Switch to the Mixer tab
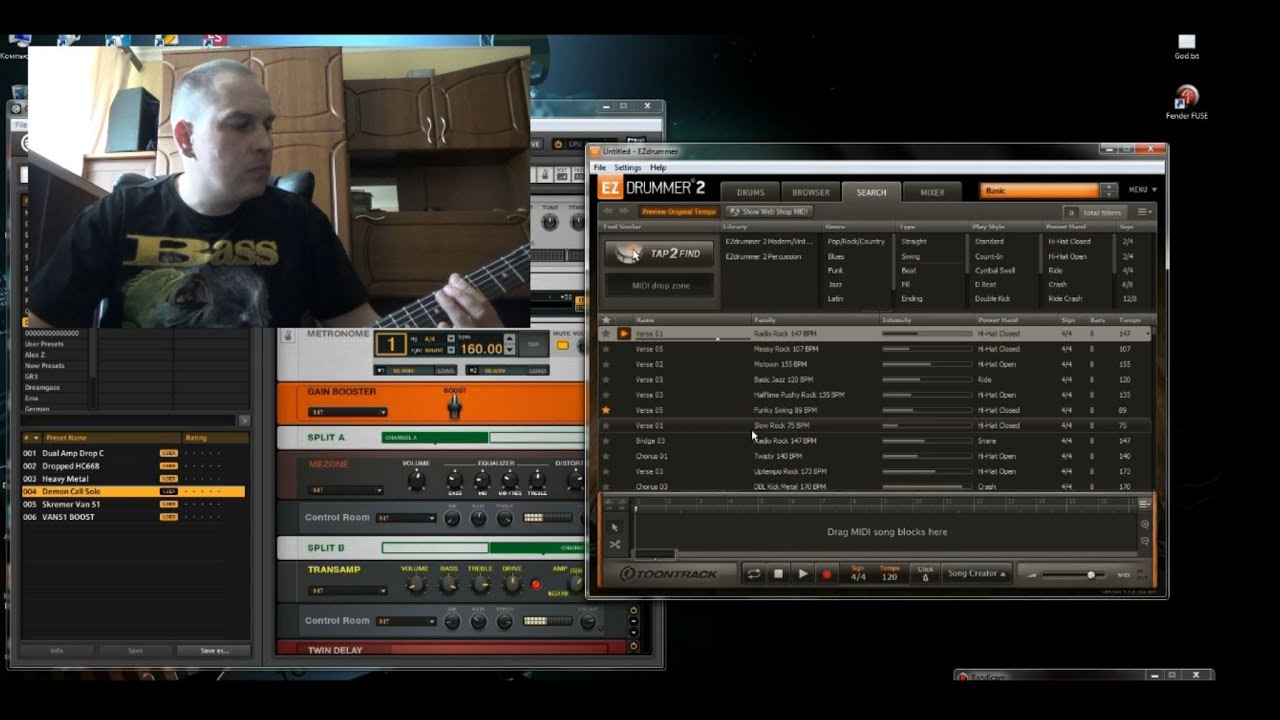Screen dimensions: 1280x720 coord(932,192)
